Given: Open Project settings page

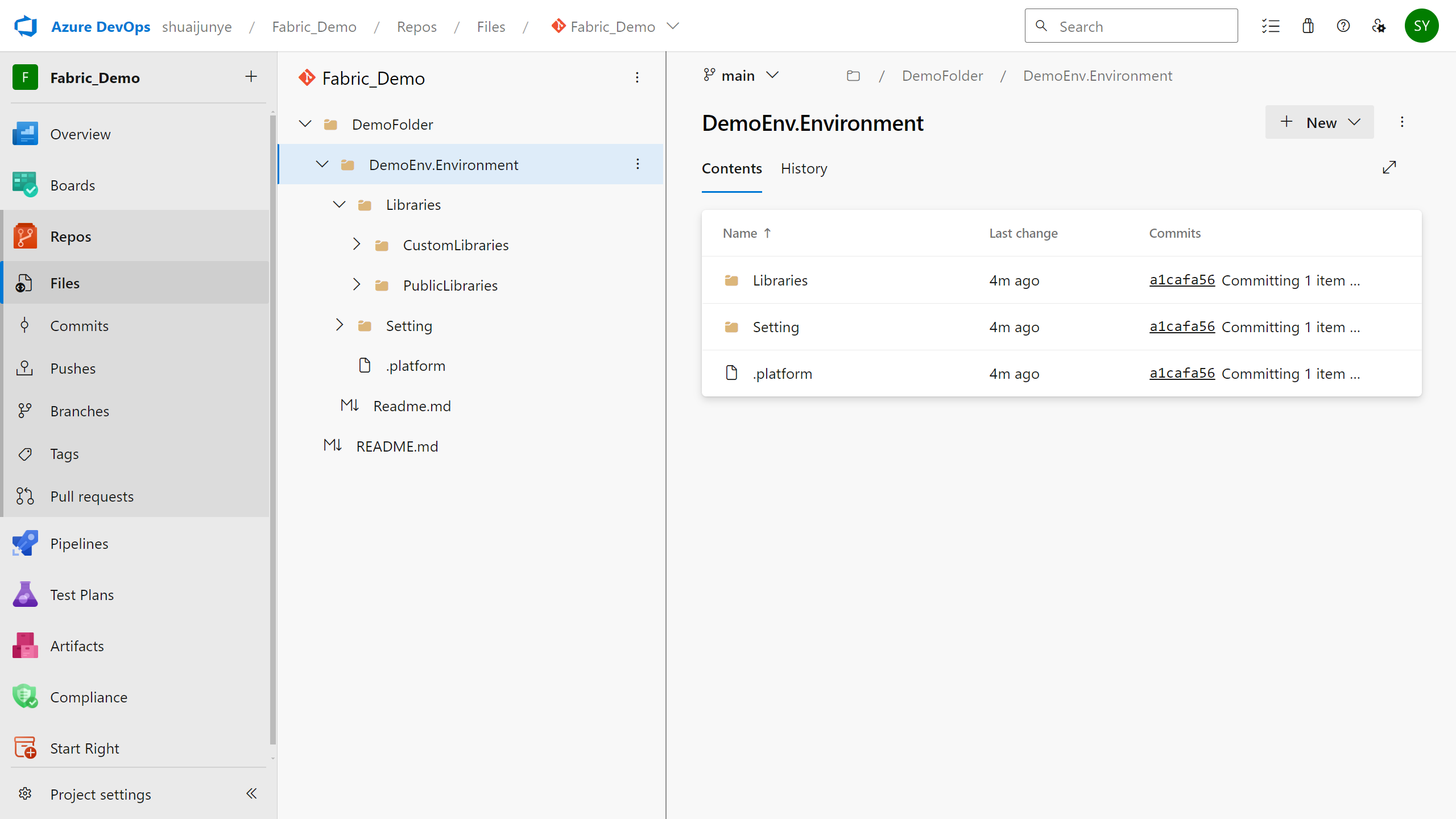Looking at the screenshot, I should [101, 794].
